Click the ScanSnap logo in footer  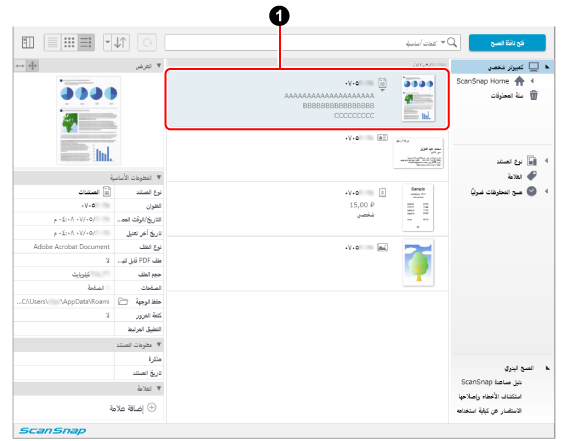click(x=52, y=430)
